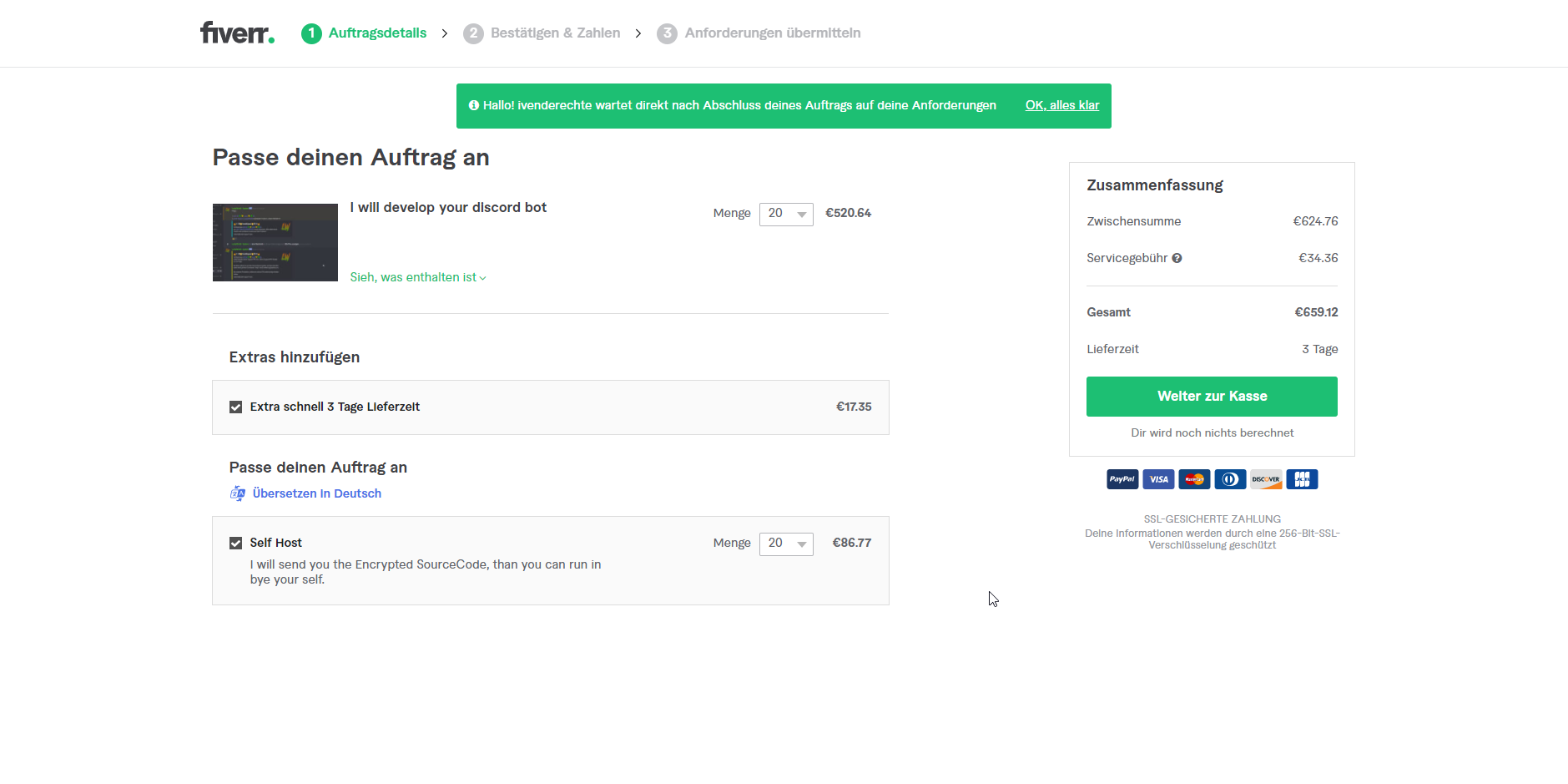Click the Servicegebühr help question mark icon
Screen dimensions: 1568x784
click(x=1177, y=258)
